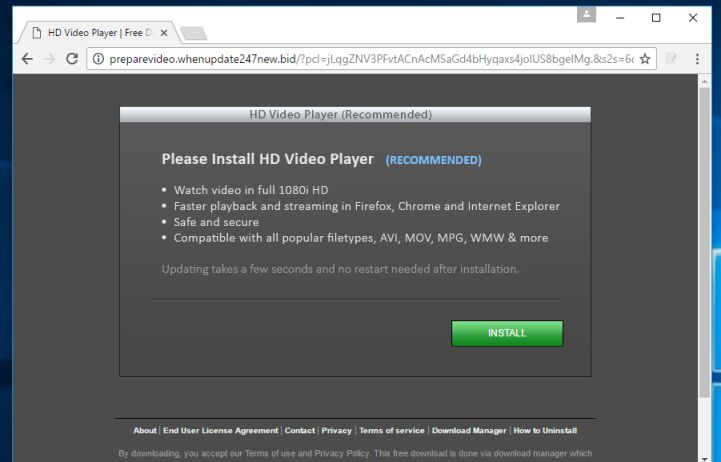
Task: Open End User License Agreement link
Action: coord(220,431)
